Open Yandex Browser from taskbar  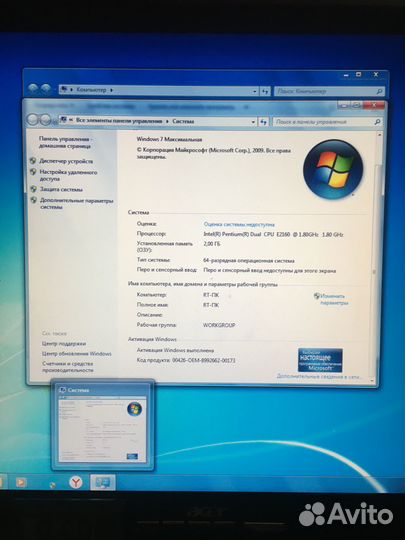[x=76, y=482]
